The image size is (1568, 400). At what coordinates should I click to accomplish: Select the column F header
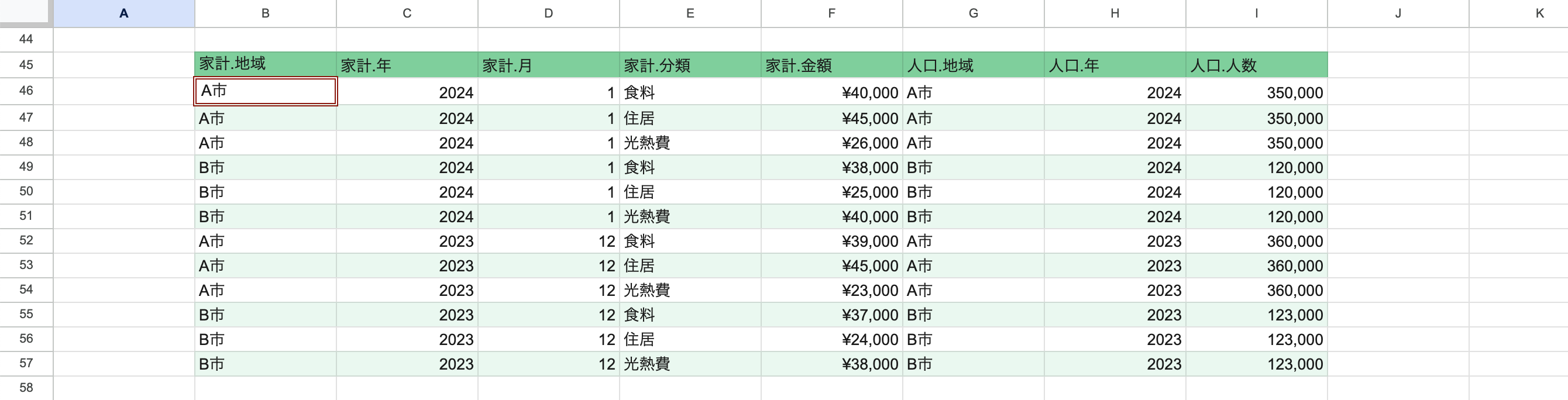(x=831, y=13)
